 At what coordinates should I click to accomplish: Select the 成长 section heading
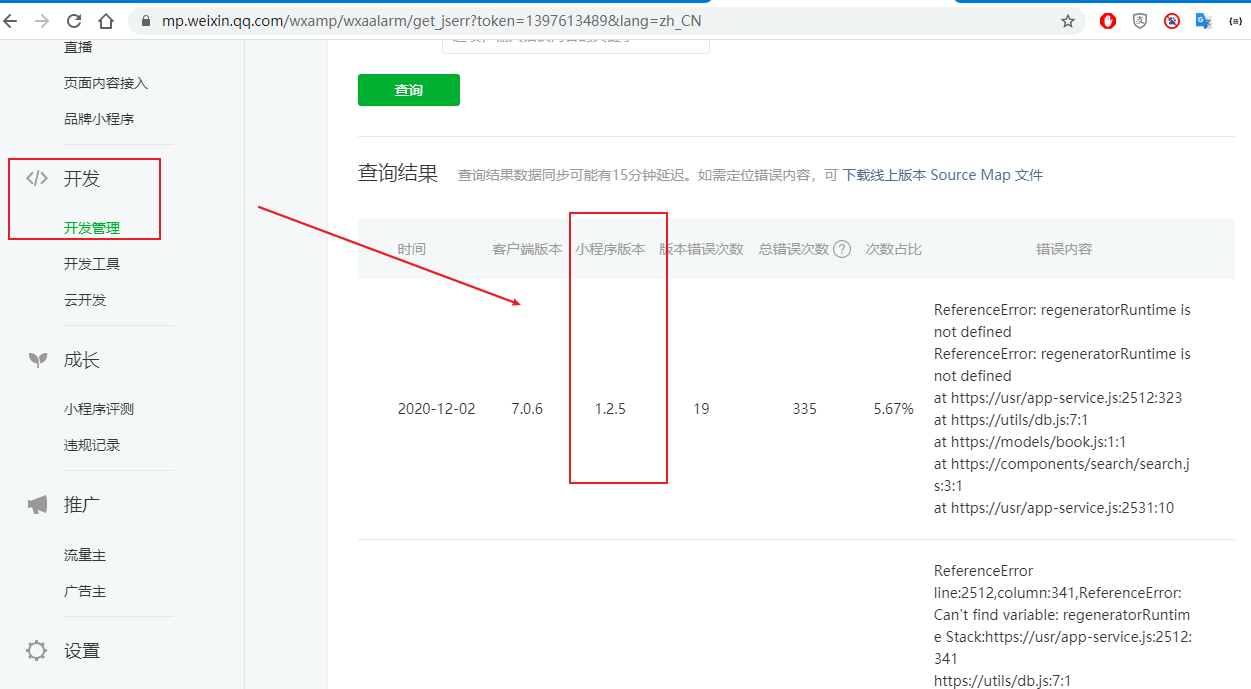[82, 360]
